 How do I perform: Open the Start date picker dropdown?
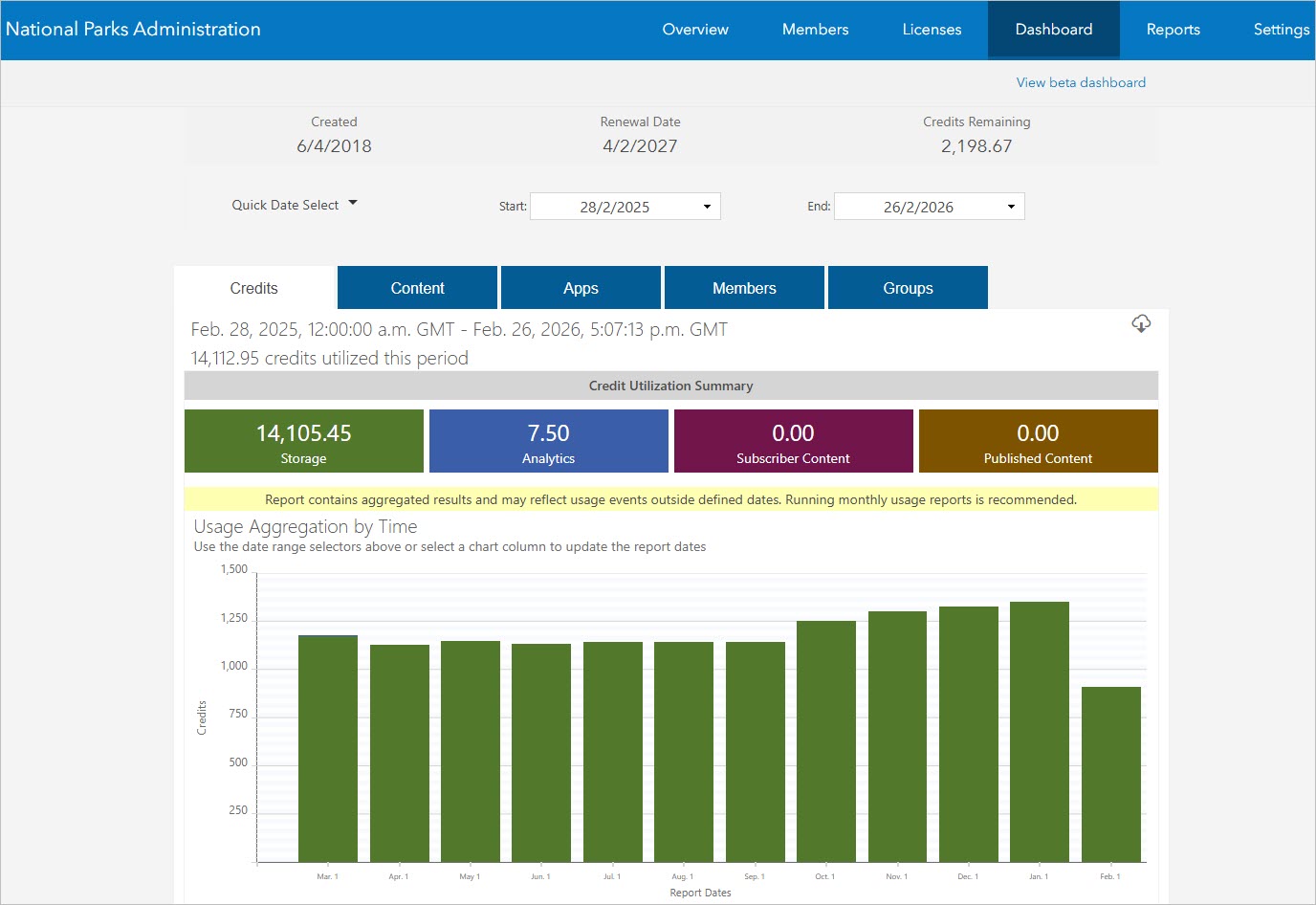(707, 206)
